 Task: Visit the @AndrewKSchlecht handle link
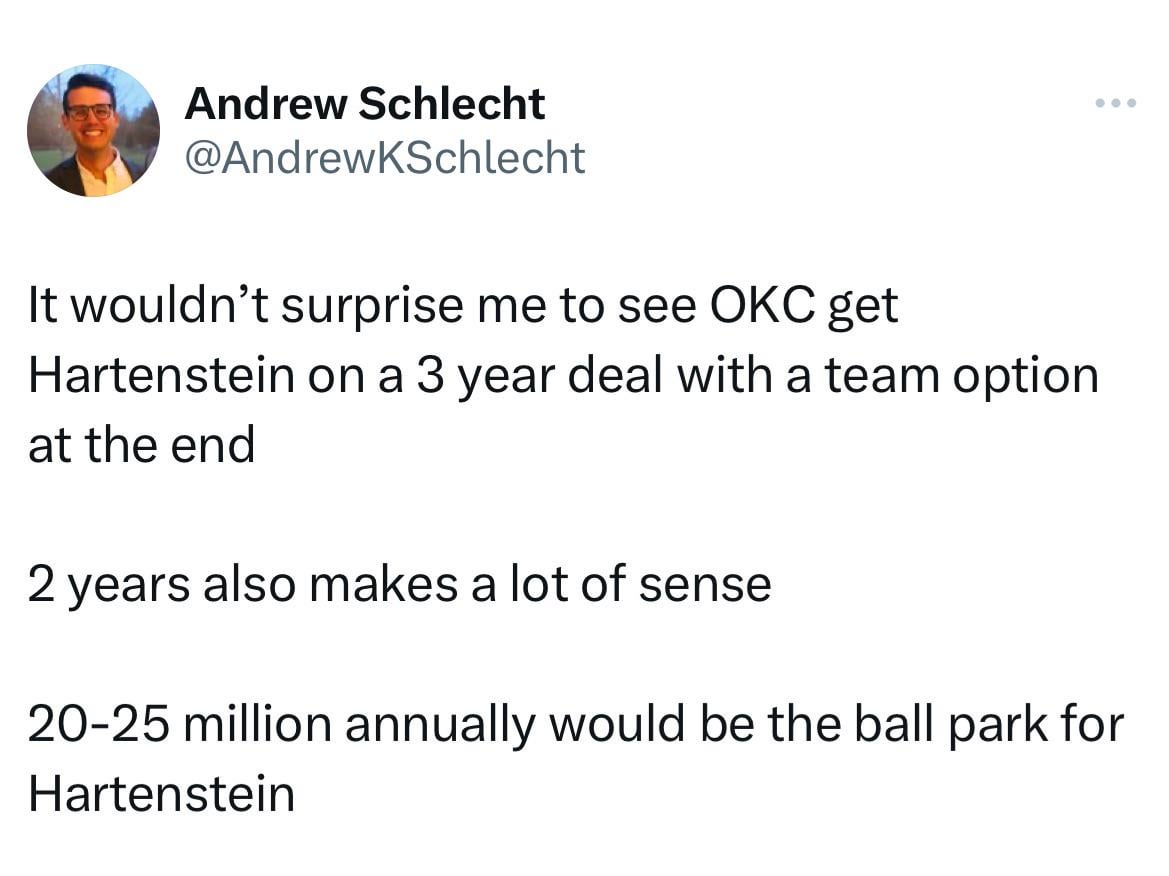click(x=385, y=157)
